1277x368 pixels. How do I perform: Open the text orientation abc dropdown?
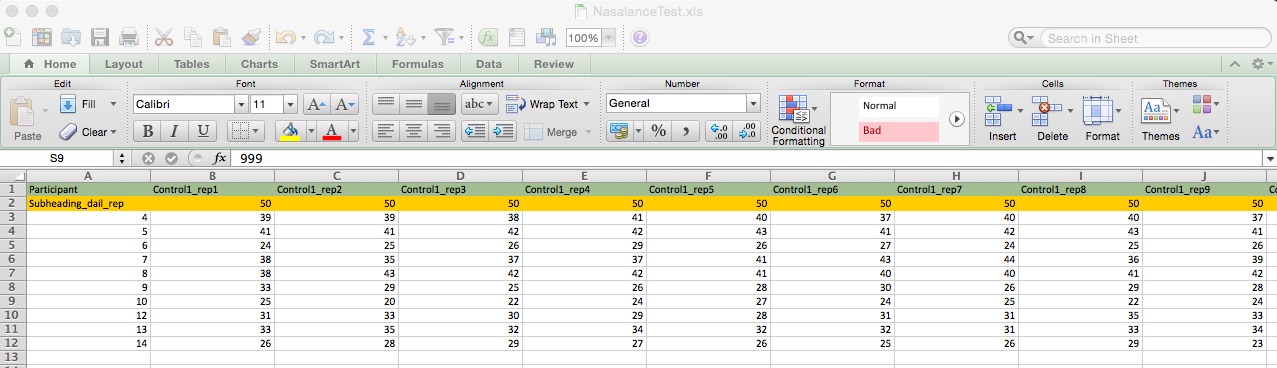pyautogui.click(x=479, y=104)
